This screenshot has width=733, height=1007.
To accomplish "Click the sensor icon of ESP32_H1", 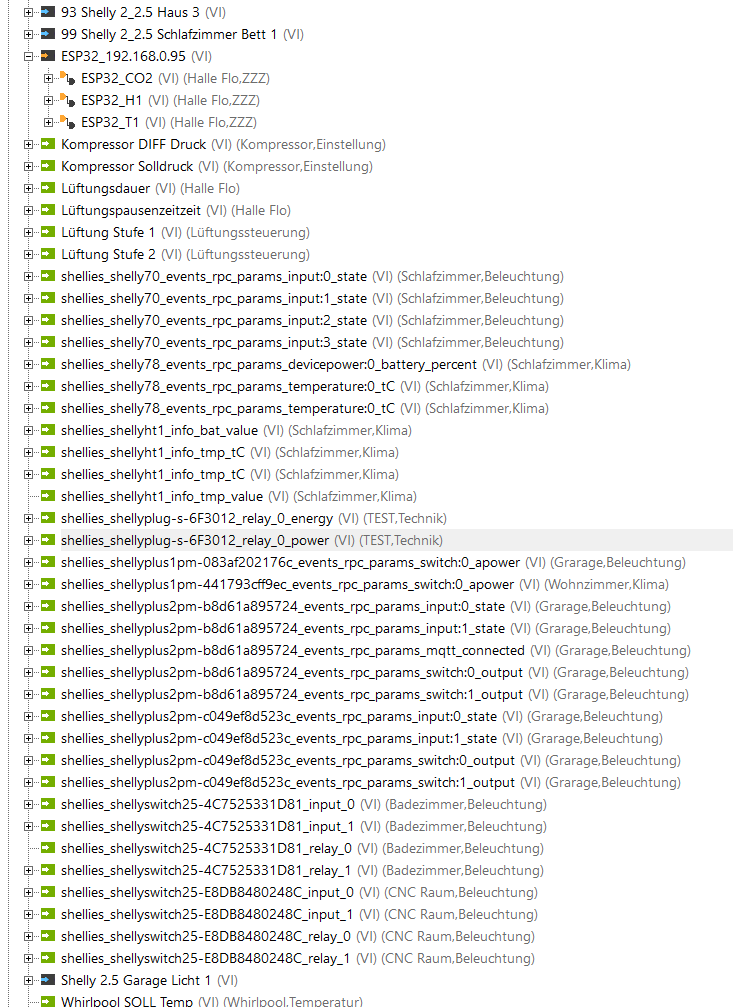I will [68, 100].
